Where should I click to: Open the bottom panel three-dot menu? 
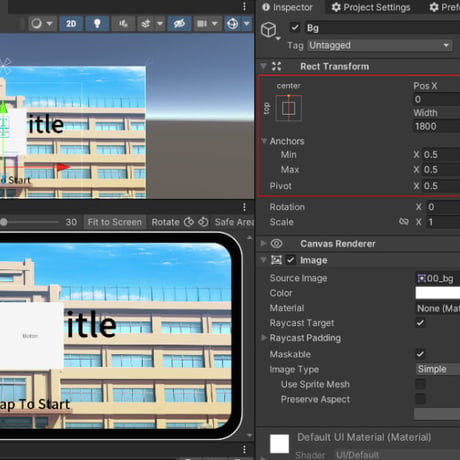244,449
